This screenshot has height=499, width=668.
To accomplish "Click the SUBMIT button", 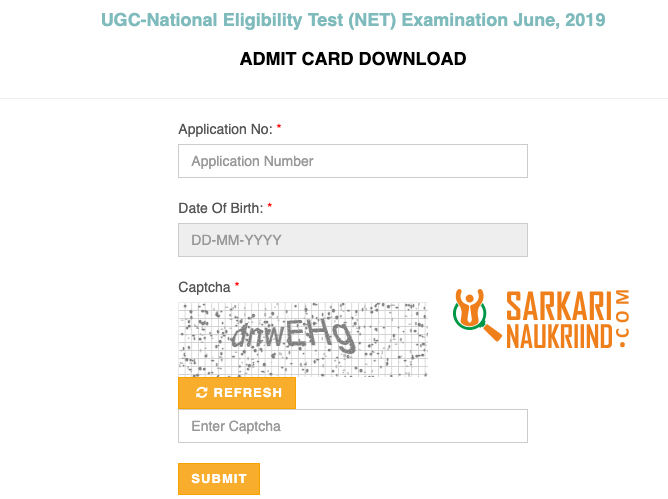I will click(219, 479).
